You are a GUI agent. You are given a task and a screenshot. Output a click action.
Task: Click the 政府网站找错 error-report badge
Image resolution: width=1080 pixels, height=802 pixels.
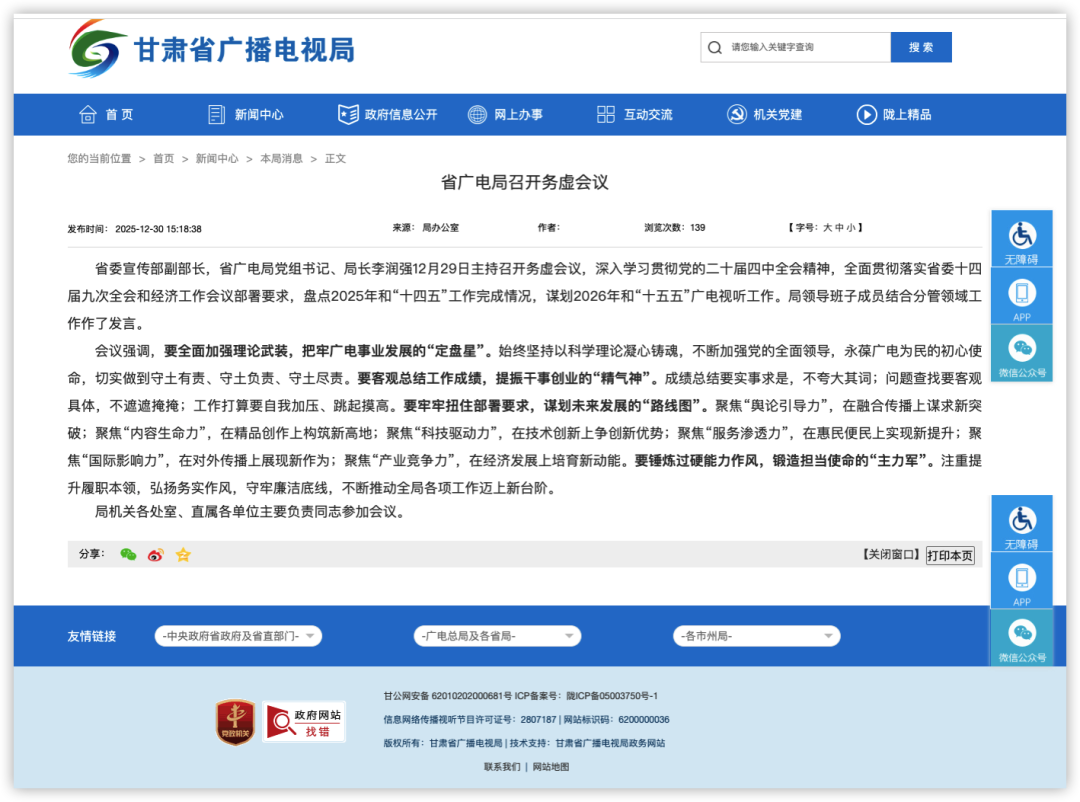(x=304, y=722)
